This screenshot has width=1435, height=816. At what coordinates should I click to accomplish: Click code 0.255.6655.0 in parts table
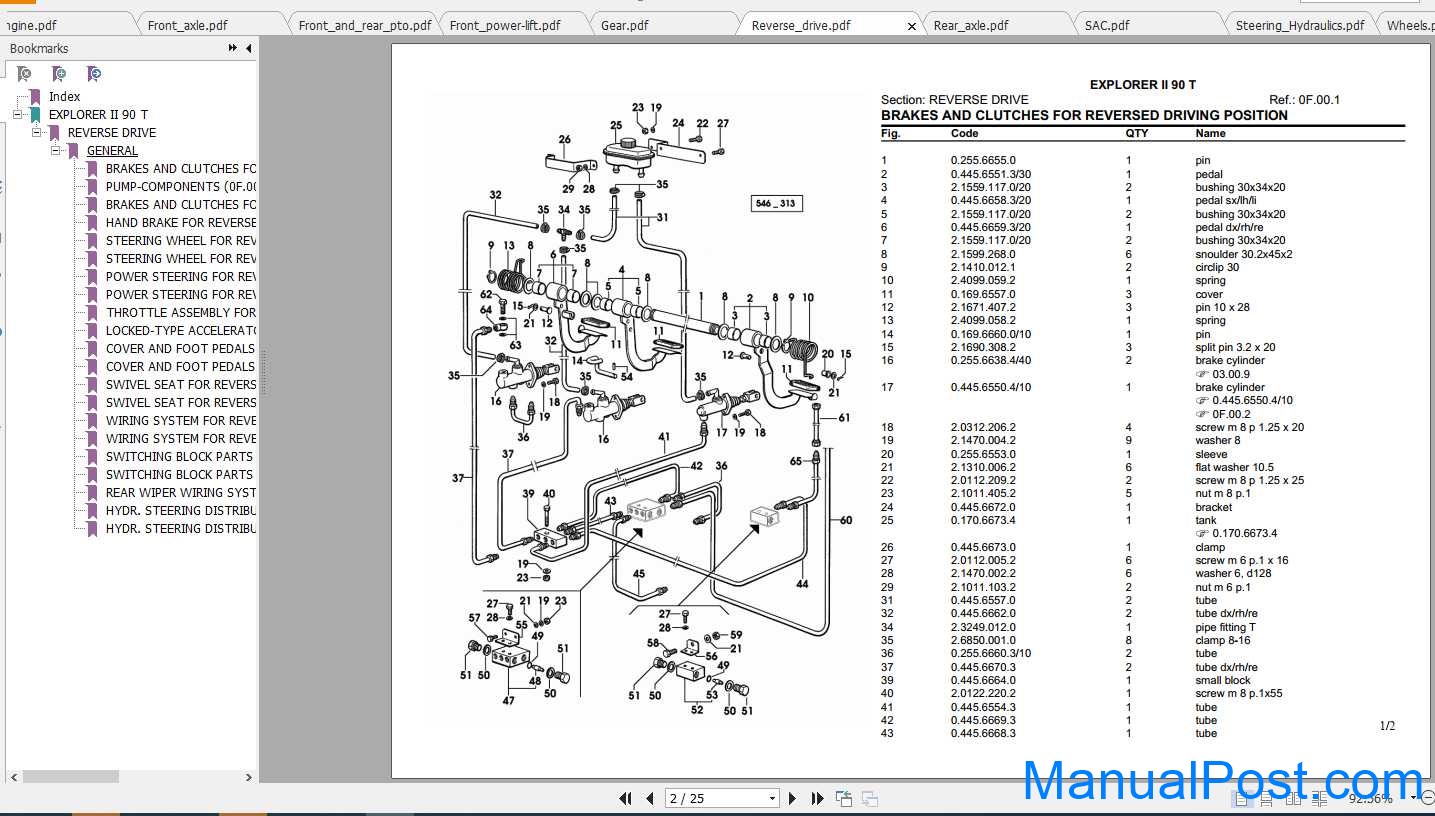[983, 160]
